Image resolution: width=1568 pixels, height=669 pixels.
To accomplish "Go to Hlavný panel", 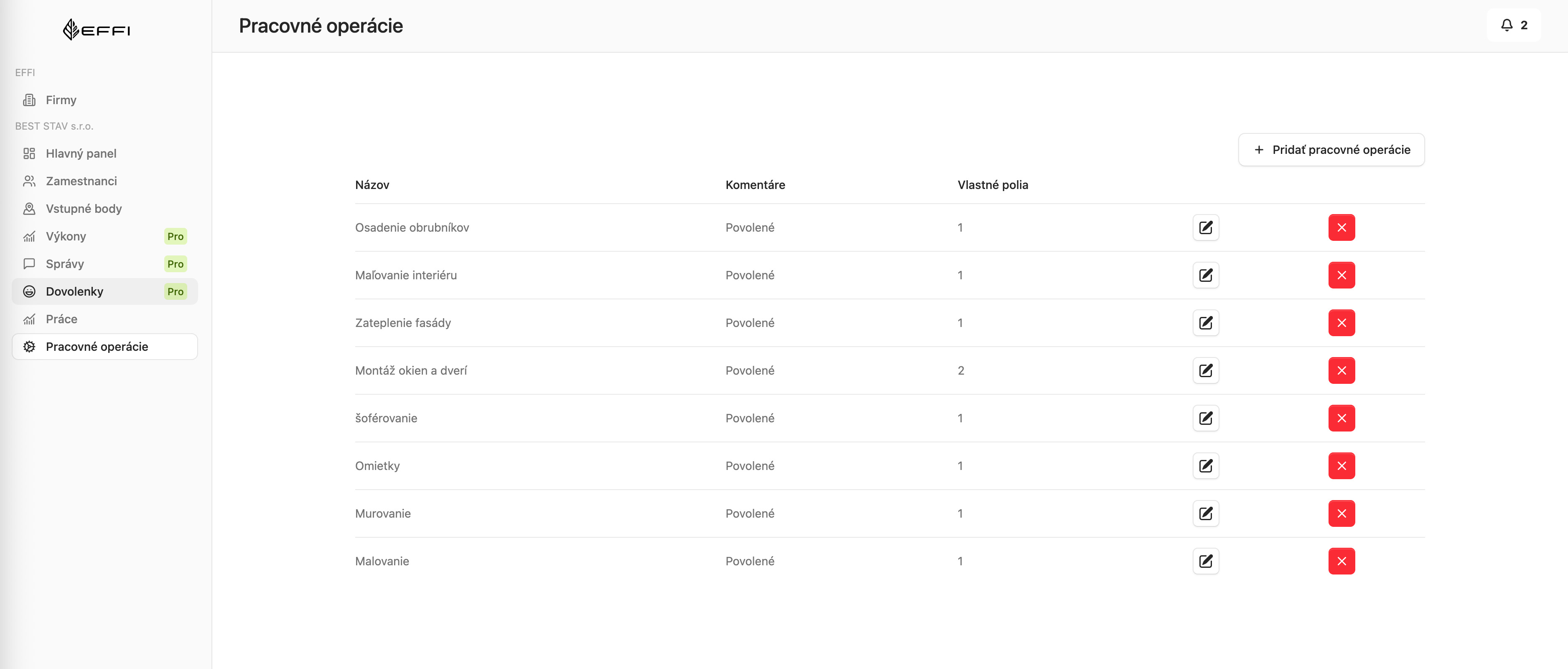I will [81, 153].
